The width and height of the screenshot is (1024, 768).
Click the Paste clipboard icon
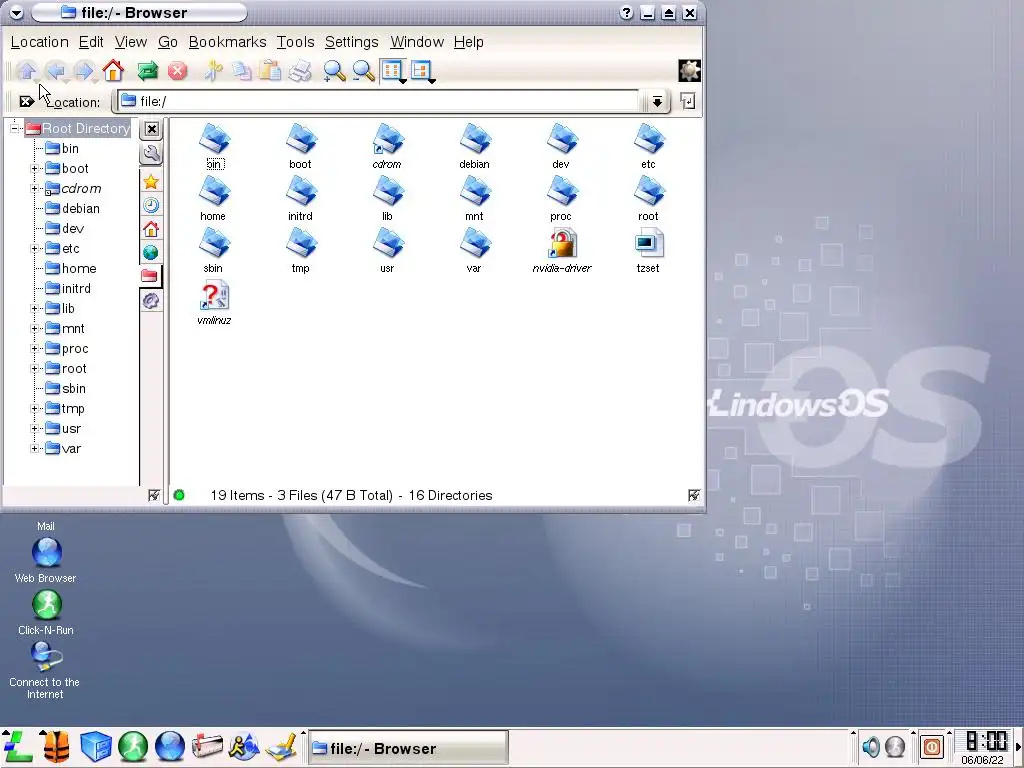[x=270, y=71]
